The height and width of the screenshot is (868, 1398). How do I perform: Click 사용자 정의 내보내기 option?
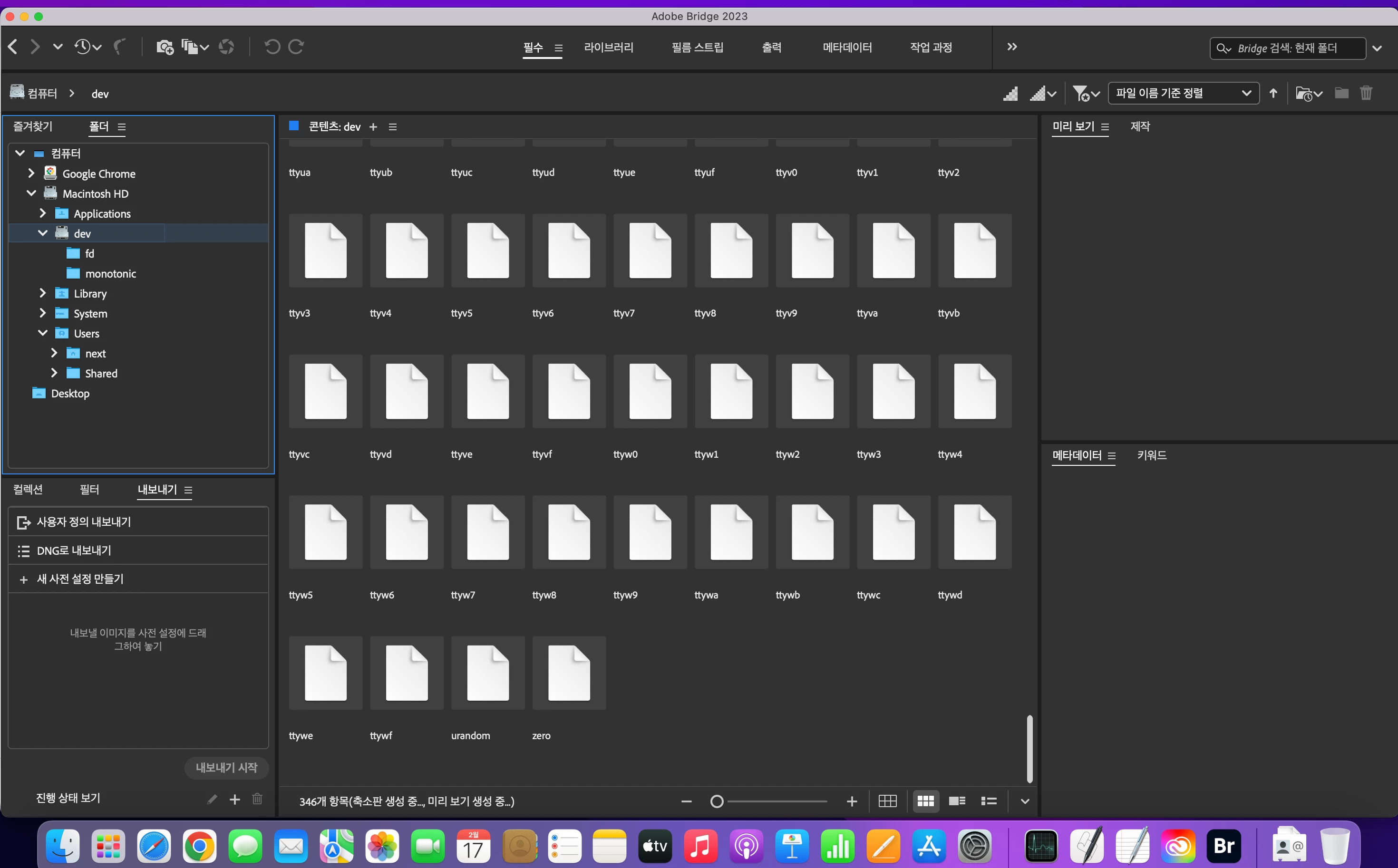84,522
